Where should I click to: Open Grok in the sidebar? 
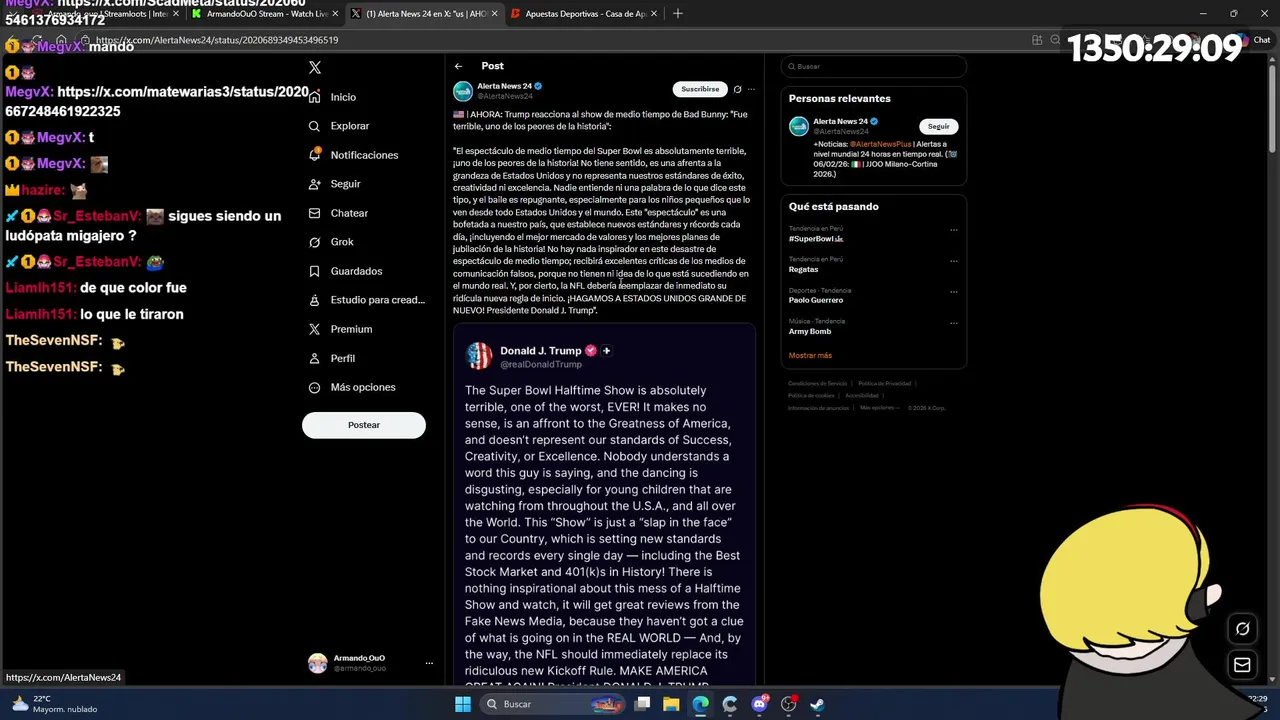(331, 242)
